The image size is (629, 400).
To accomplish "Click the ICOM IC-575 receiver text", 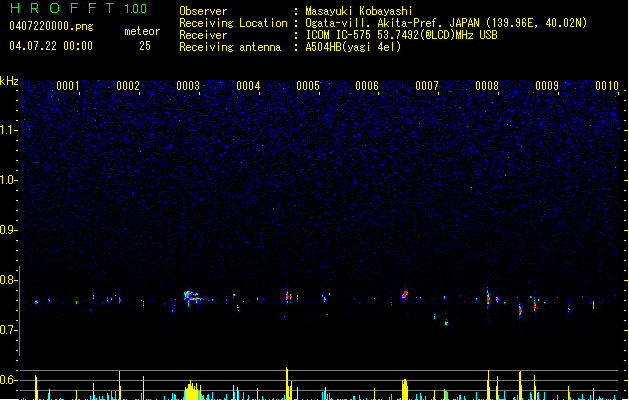I will [401, 35].
